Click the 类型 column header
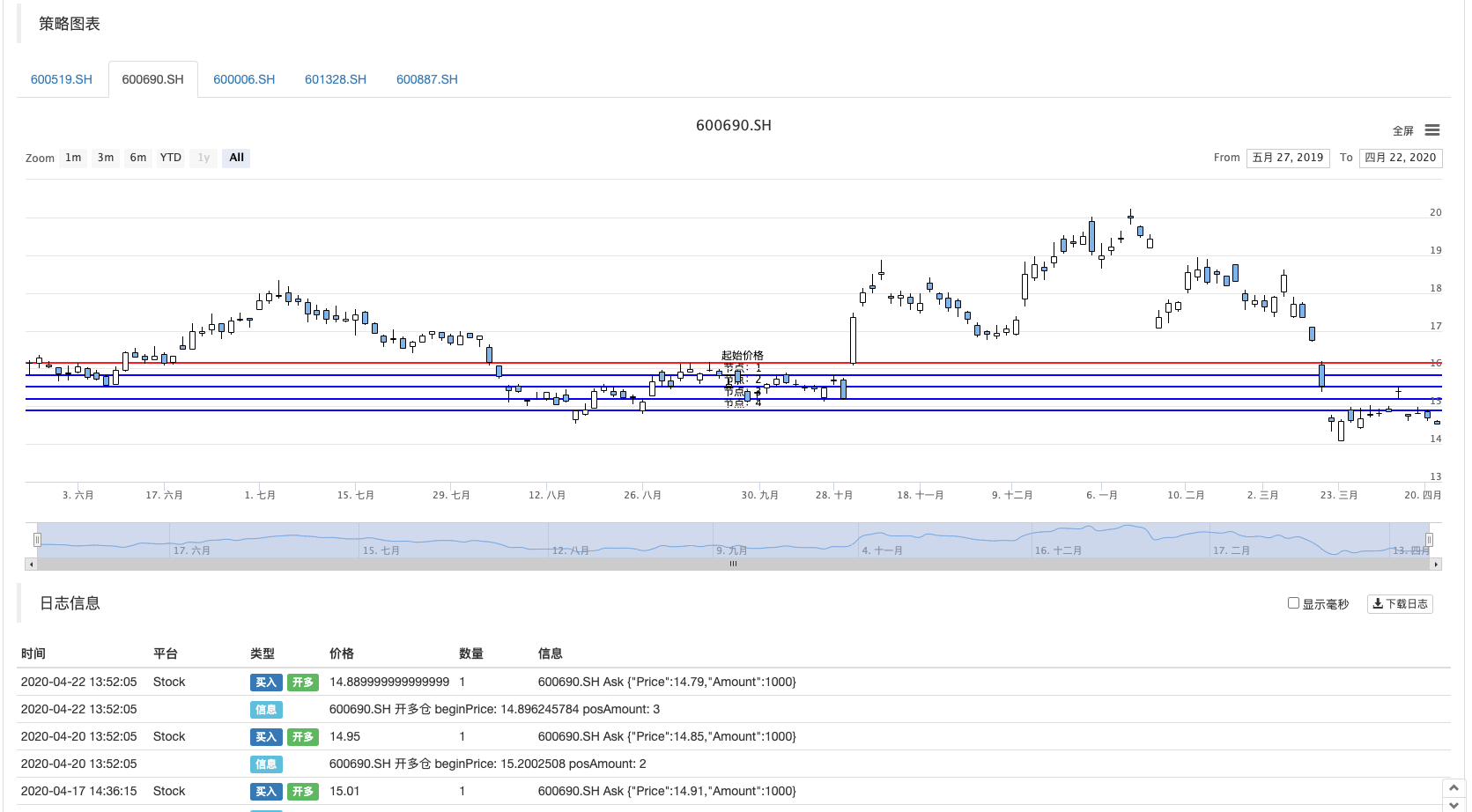 (263, 653)
